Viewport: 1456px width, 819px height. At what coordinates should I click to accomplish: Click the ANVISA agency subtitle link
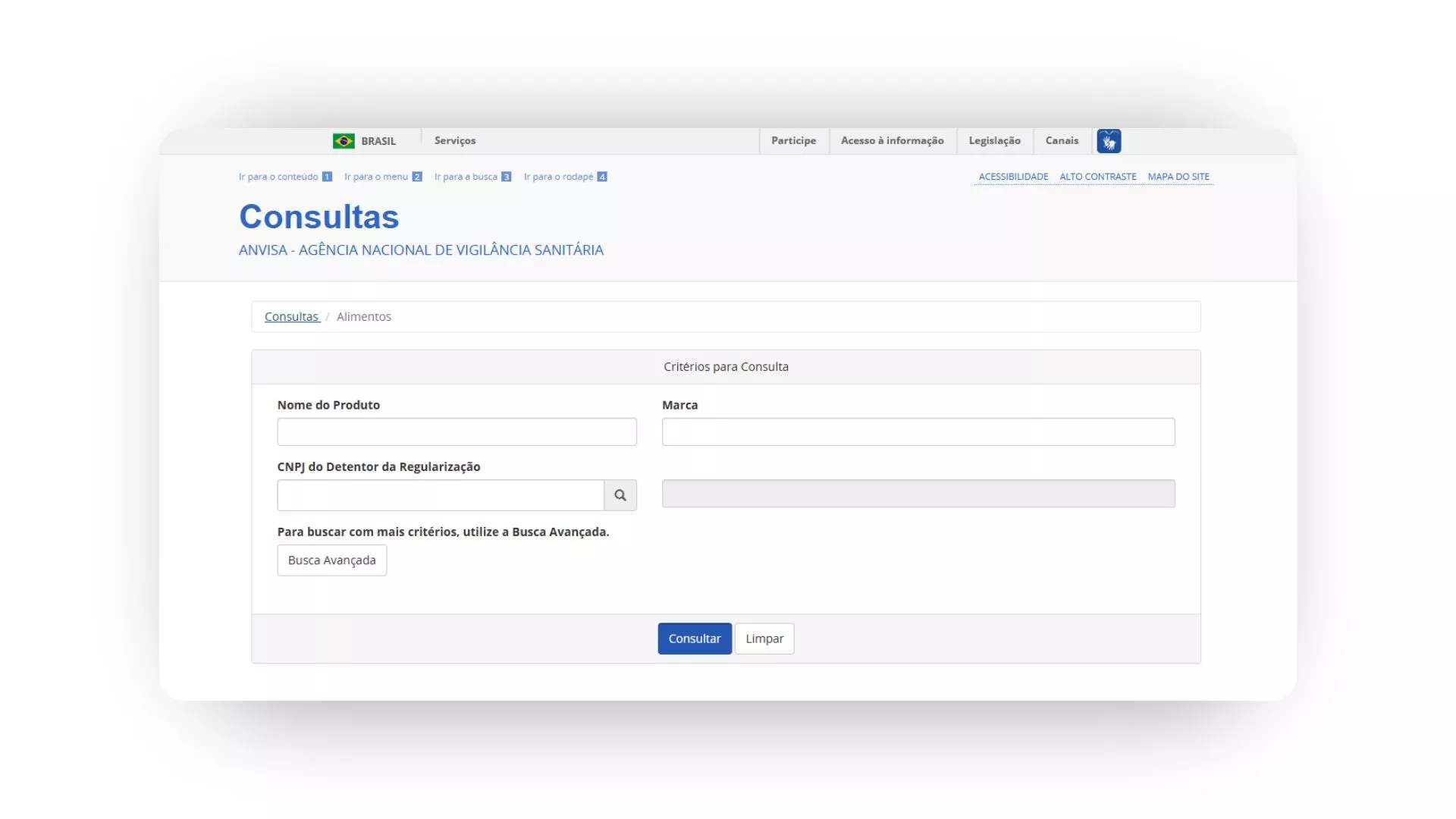pyautogui.click(x=421, y=250)
